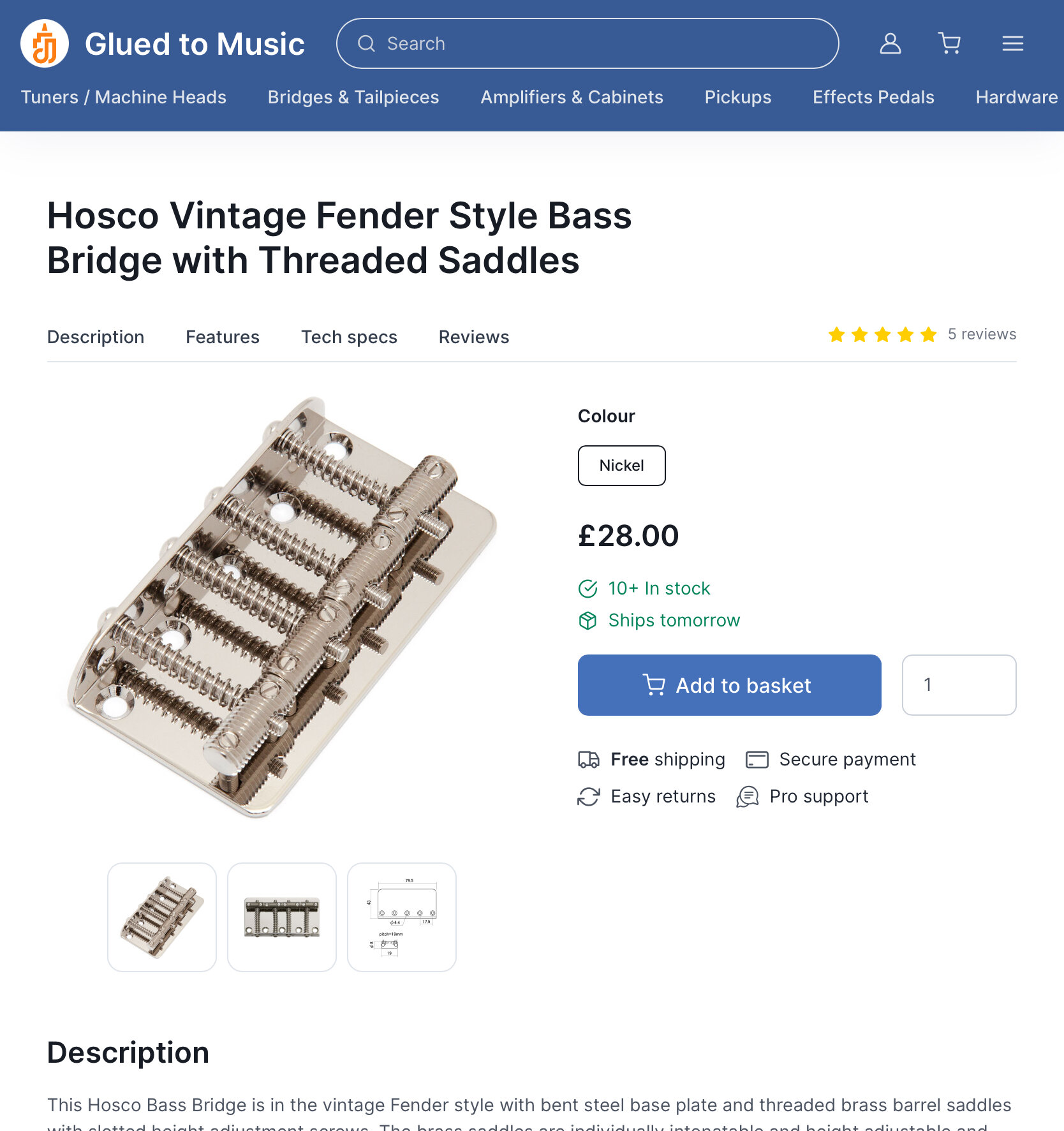This screenshot has width=1064, height=1131.
Task: Switch to the Features tab
Action: tap(223, 337)
